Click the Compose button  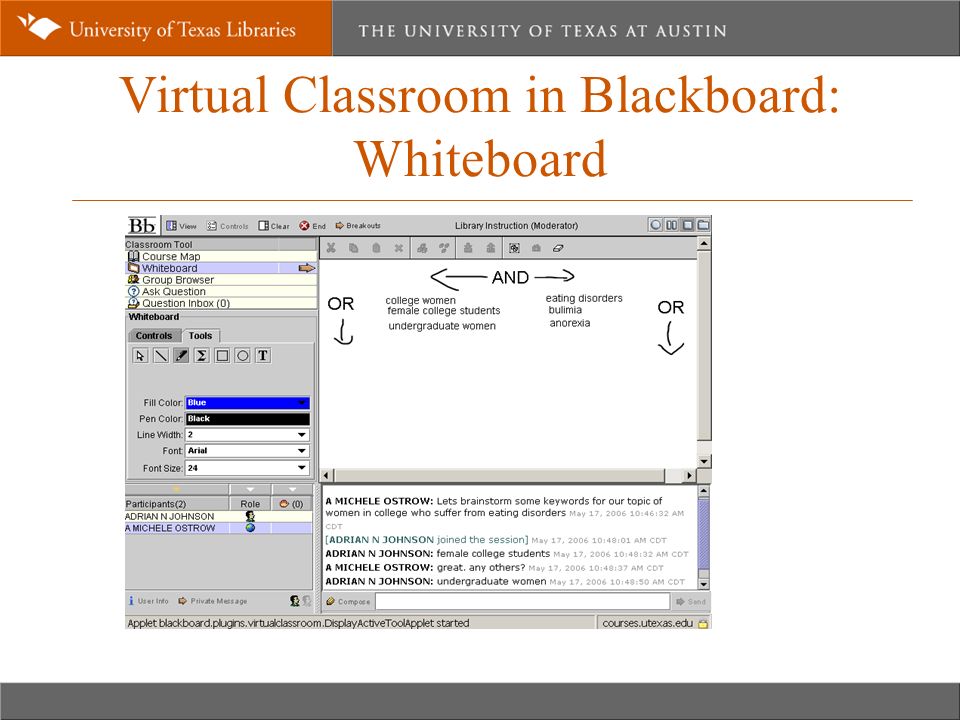348,602
